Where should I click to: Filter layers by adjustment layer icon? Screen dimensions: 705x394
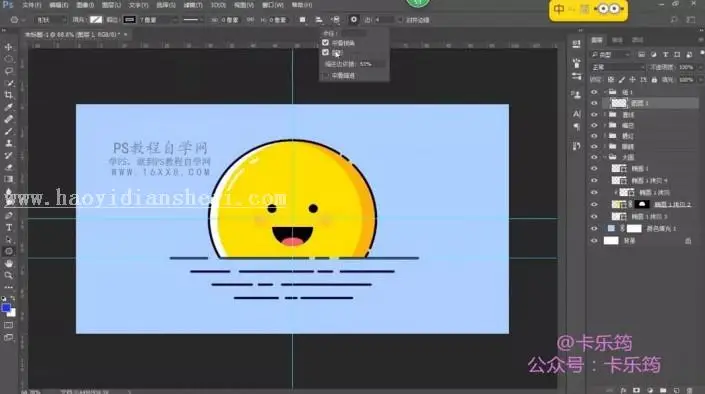pyautogui.click(x=653, y=55)
